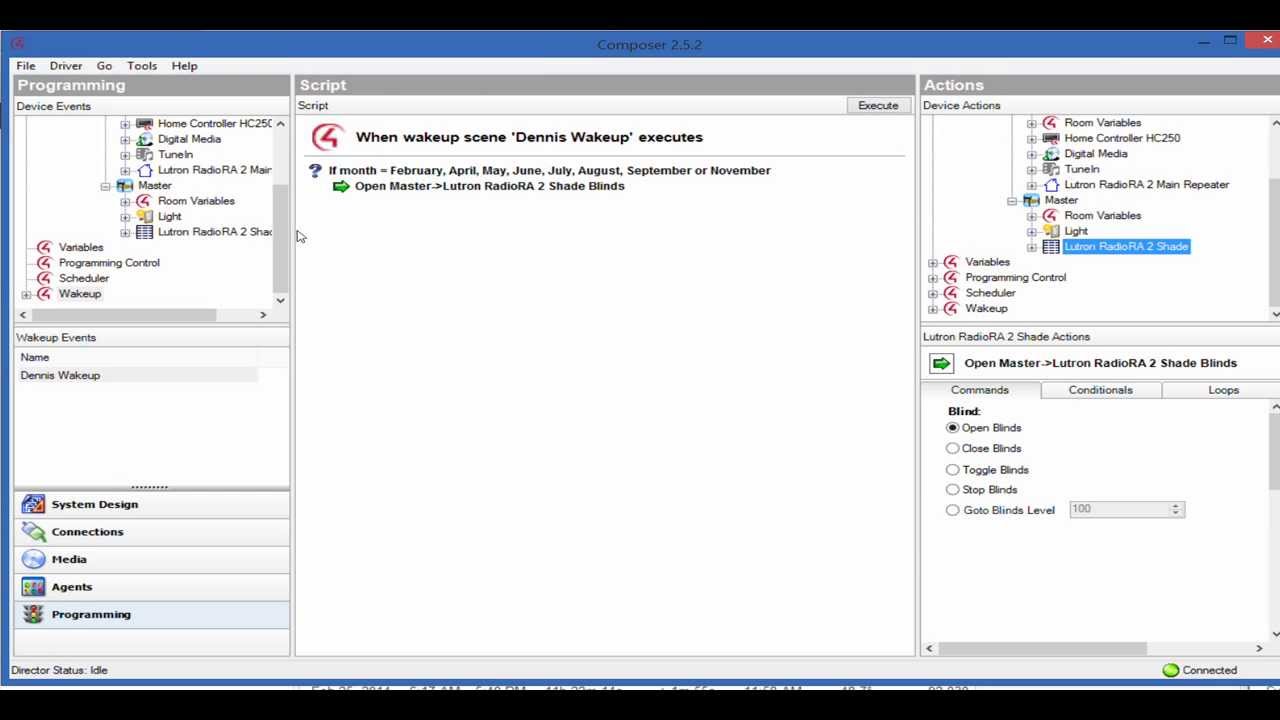
Task: Click the Control4 logo in script header
Action: (327, 137)
